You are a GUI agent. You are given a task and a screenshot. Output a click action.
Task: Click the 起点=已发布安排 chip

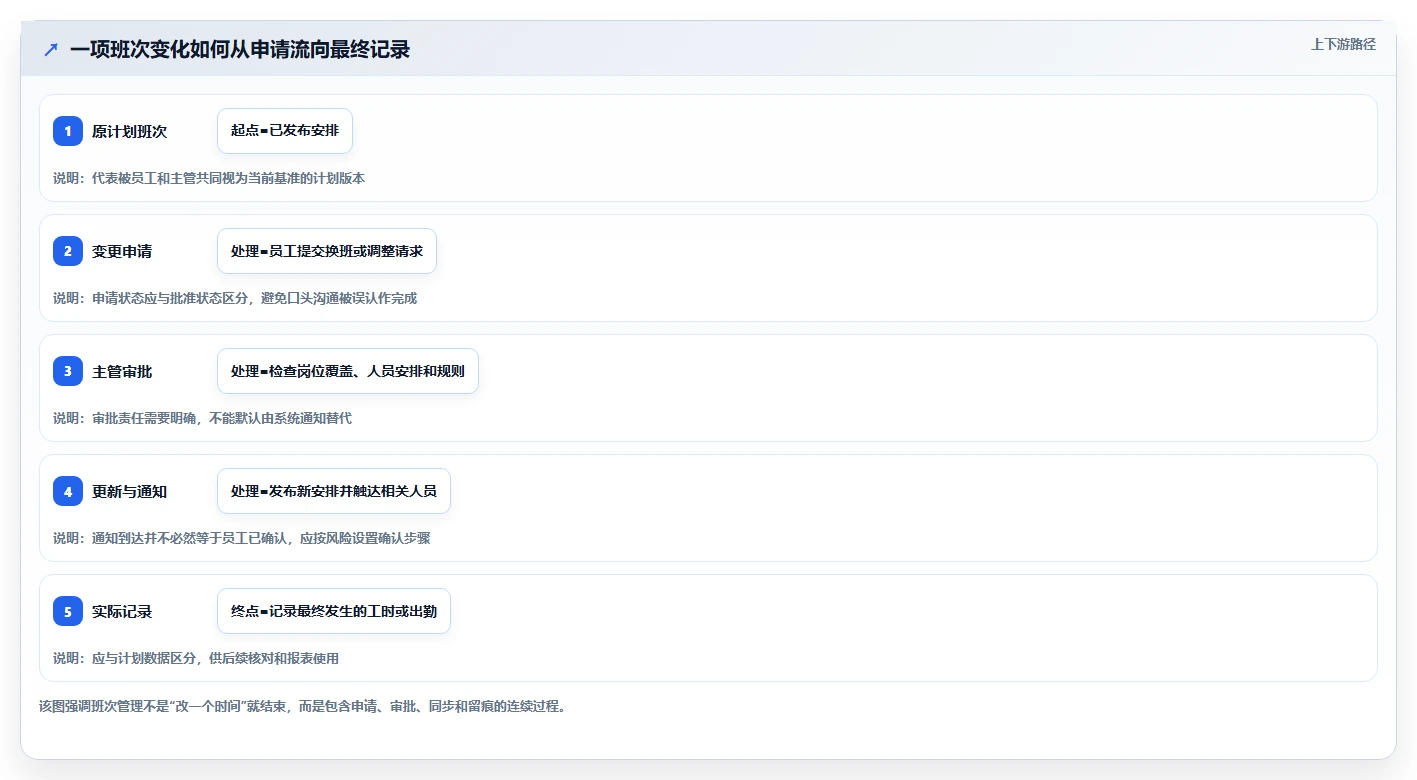[x=285, y=131]
